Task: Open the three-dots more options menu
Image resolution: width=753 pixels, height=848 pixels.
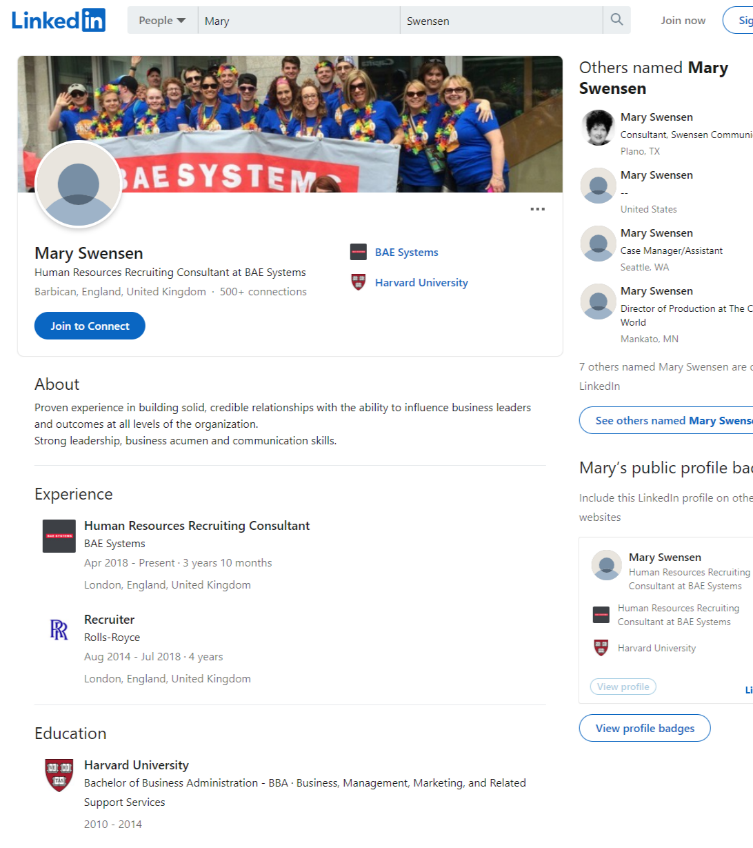Action: [537, 209]
